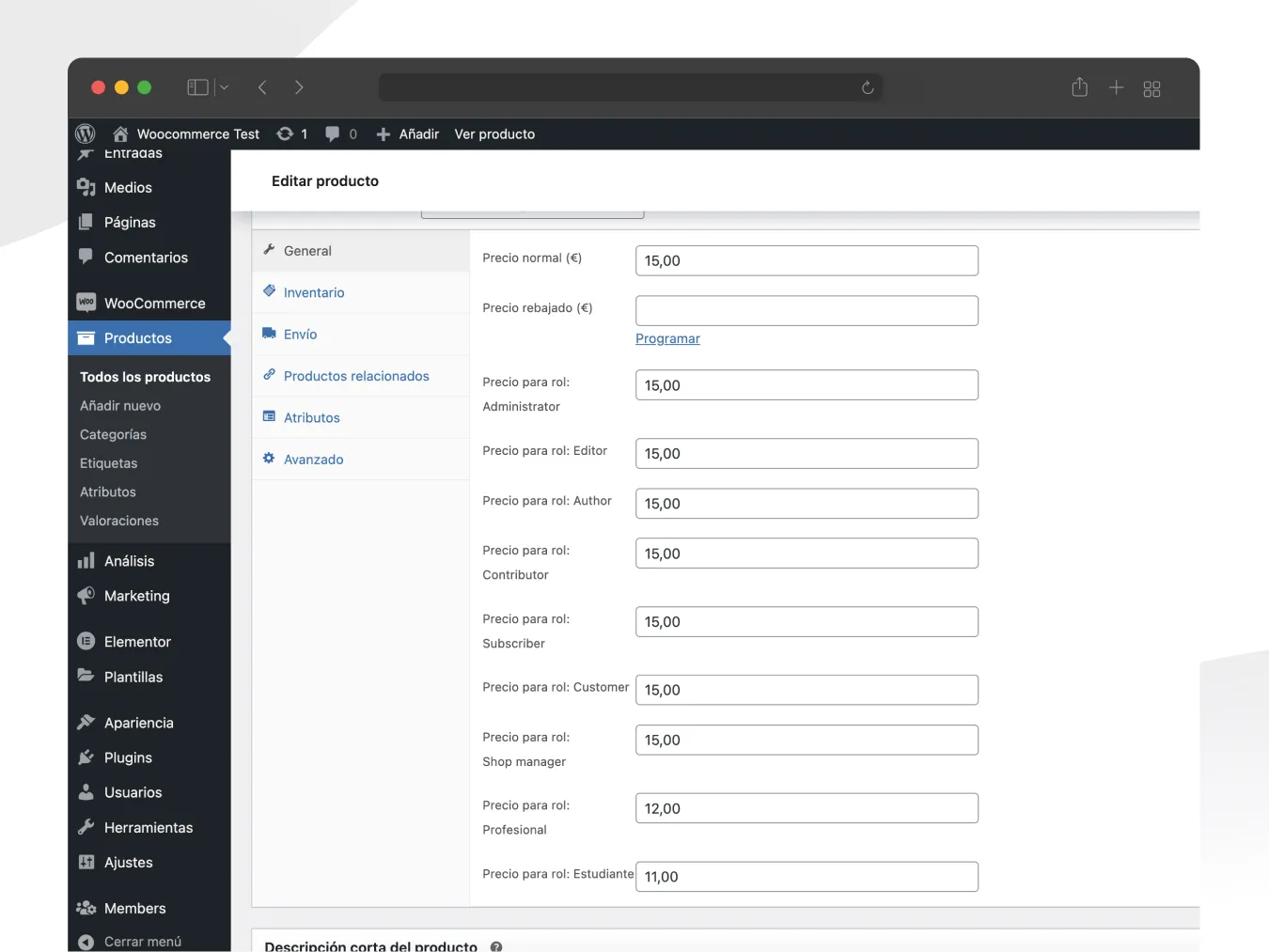Open Safari tab overview icon

click(1151, 88)
